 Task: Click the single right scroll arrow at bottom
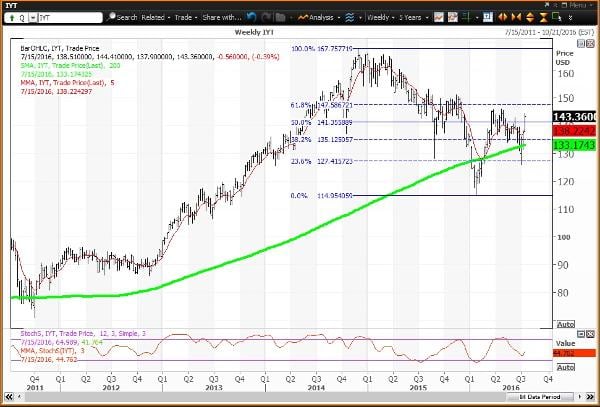[580, 396]
